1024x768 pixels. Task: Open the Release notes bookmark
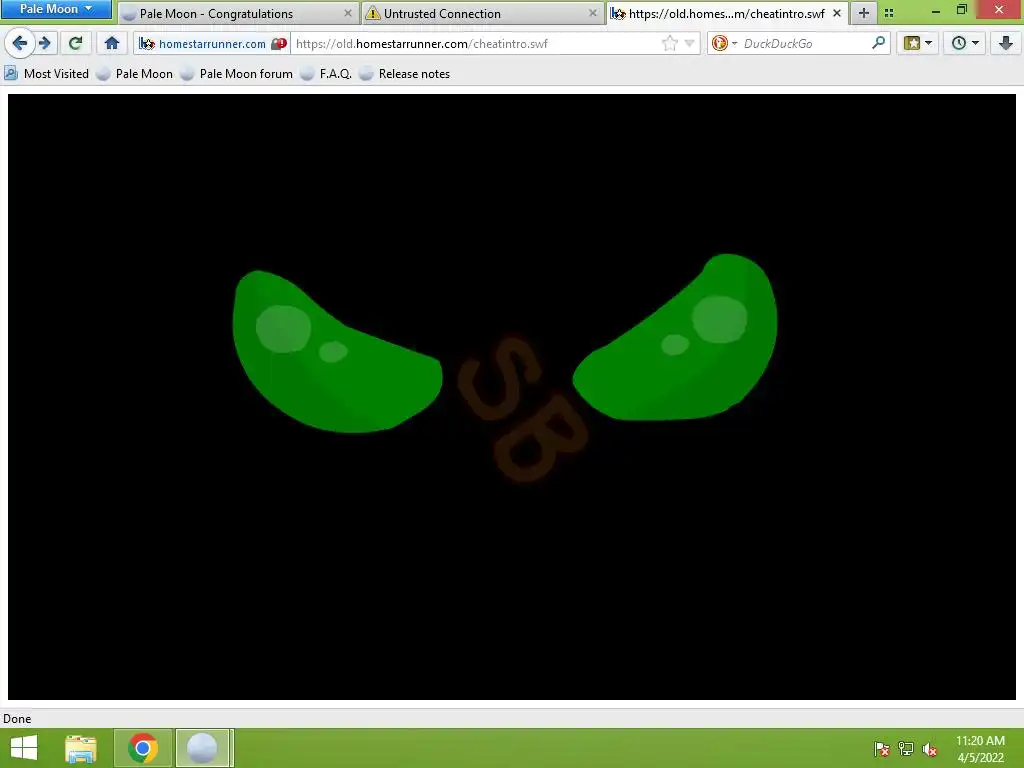405,74
